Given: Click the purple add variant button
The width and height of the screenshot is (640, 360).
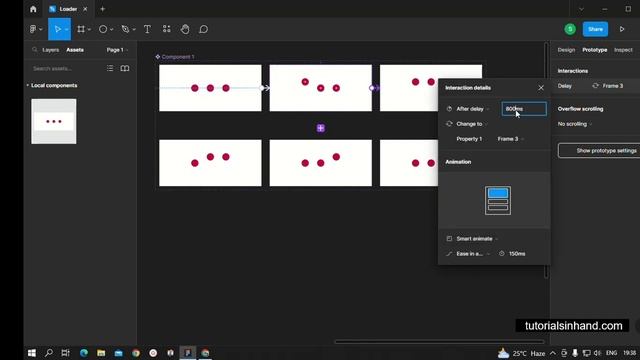Looking at the screenshot, I should [321, 128].
